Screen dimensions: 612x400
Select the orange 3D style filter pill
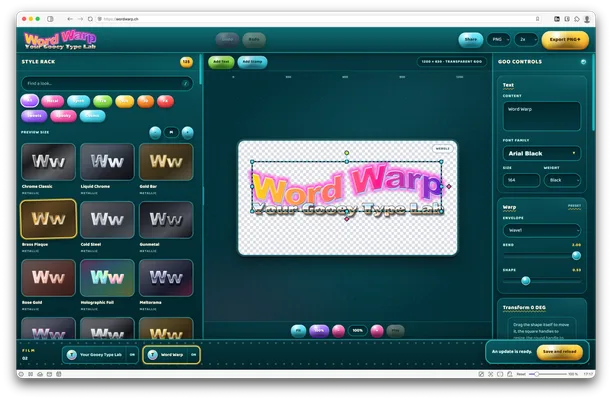[x=146, y=101]
